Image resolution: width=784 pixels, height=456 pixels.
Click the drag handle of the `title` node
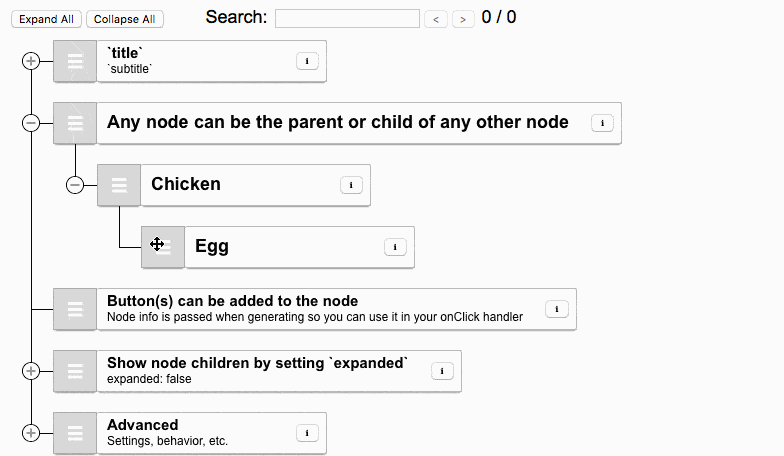[x=75, y=61]
